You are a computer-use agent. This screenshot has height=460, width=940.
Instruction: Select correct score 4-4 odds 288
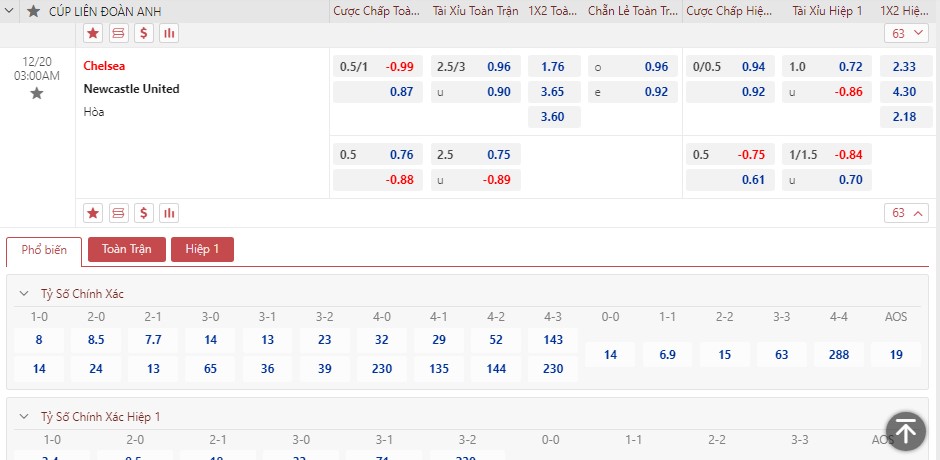point(839,354)
